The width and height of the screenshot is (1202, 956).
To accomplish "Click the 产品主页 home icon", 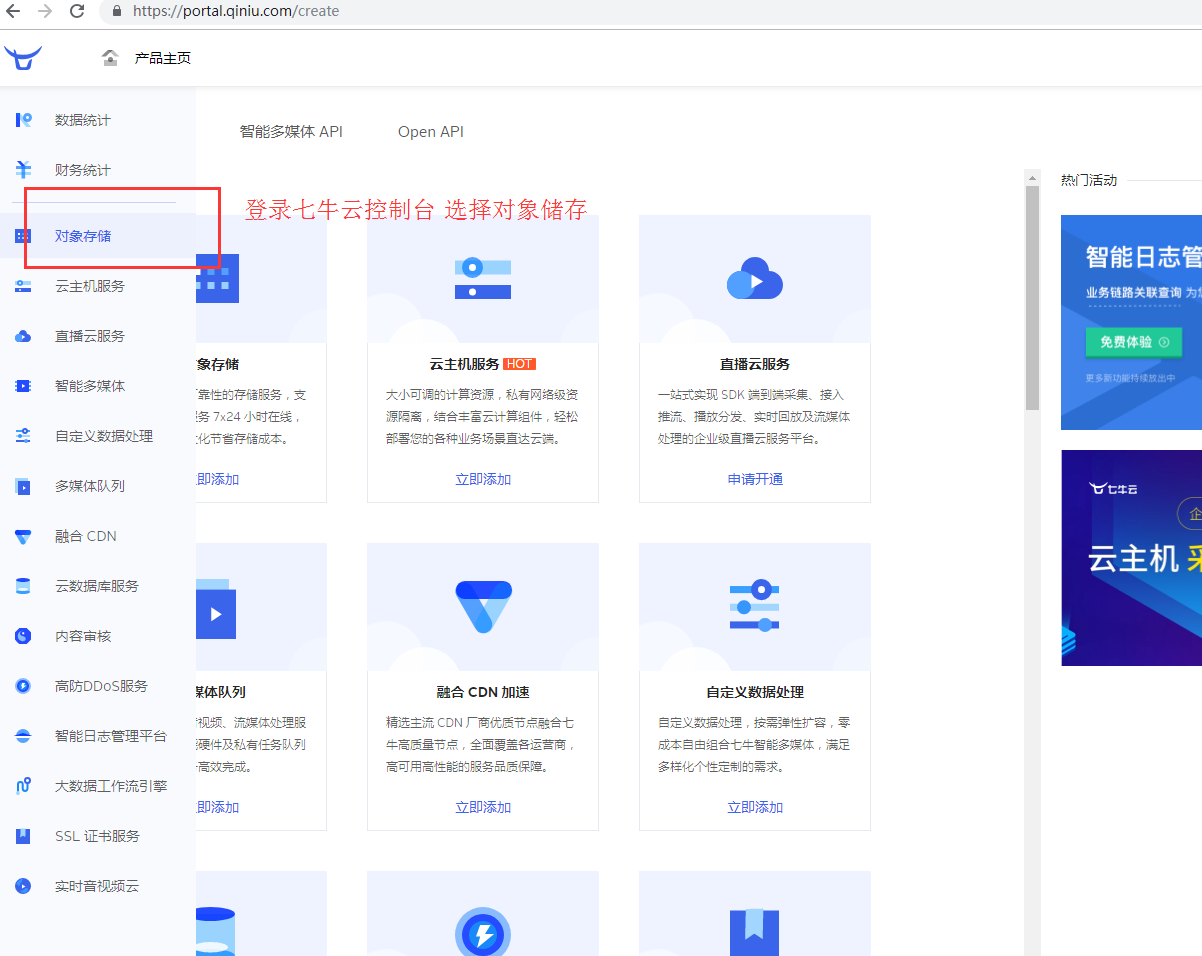I will (x=110, y=58).
